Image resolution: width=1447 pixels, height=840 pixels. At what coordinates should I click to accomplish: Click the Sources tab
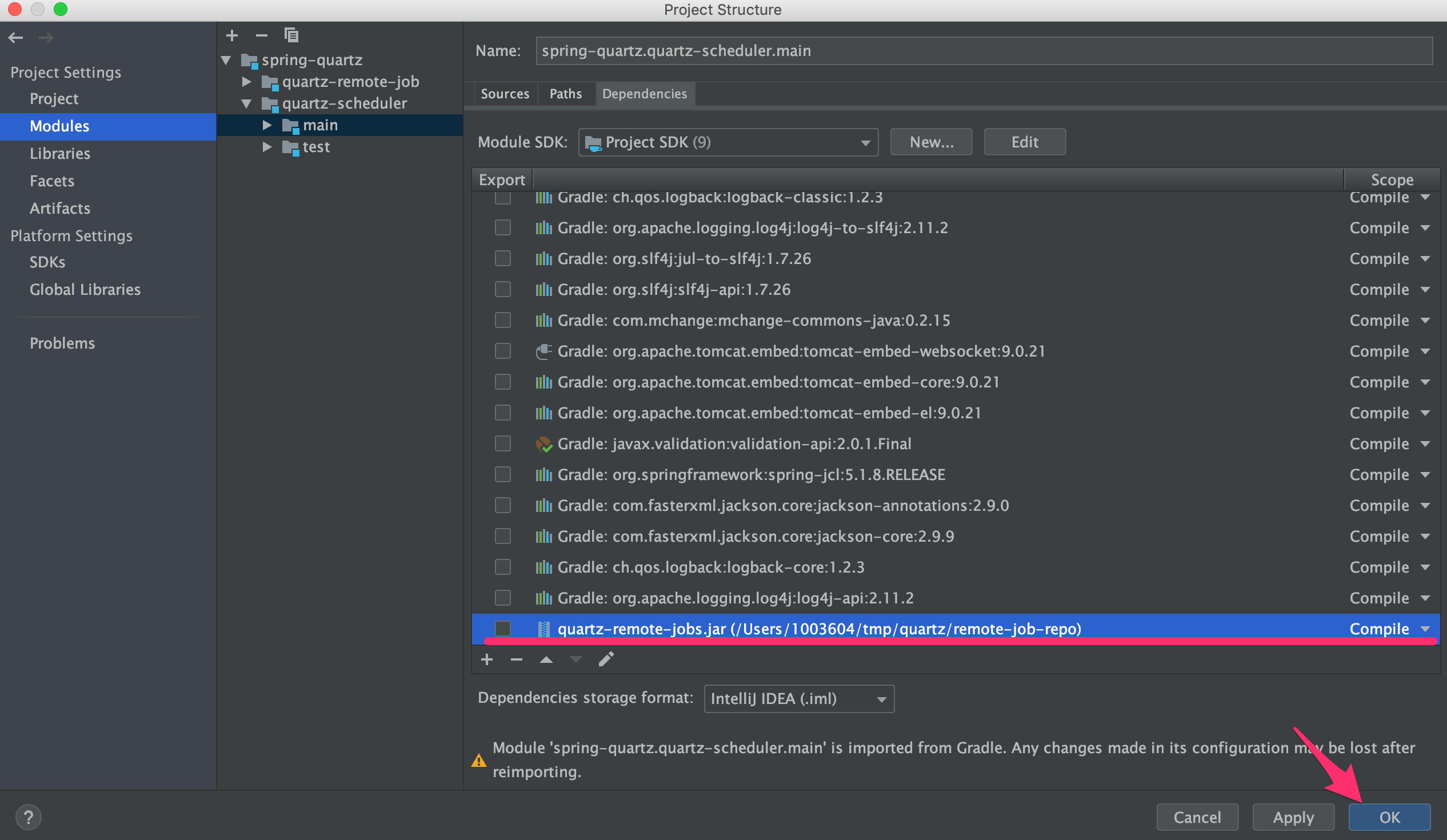(503, 94)
